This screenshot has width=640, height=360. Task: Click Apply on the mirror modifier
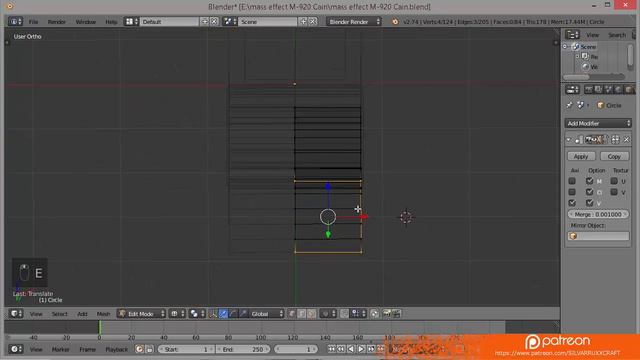[581, 156]
